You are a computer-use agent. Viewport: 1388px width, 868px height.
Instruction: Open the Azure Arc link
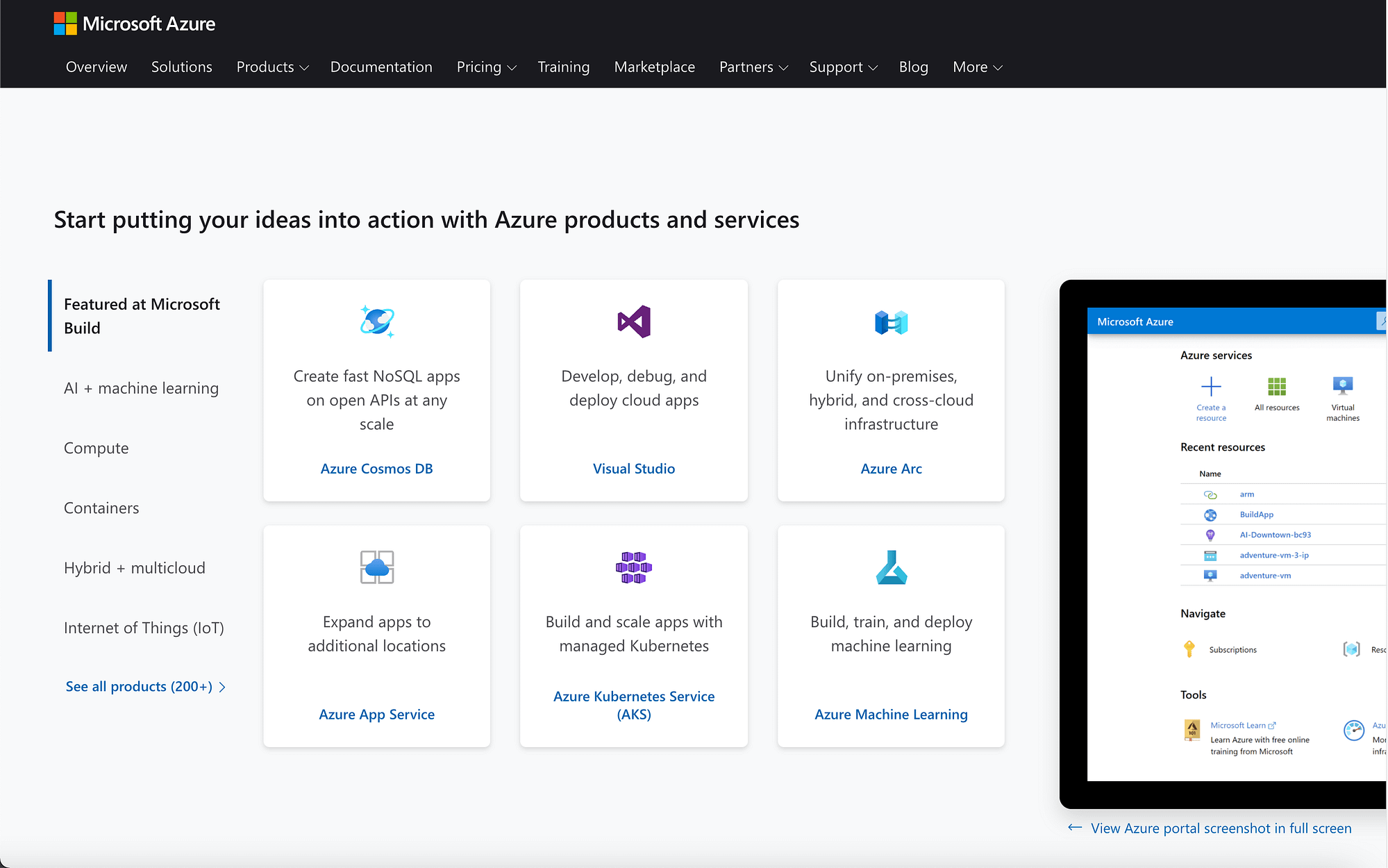click(892, 469)
